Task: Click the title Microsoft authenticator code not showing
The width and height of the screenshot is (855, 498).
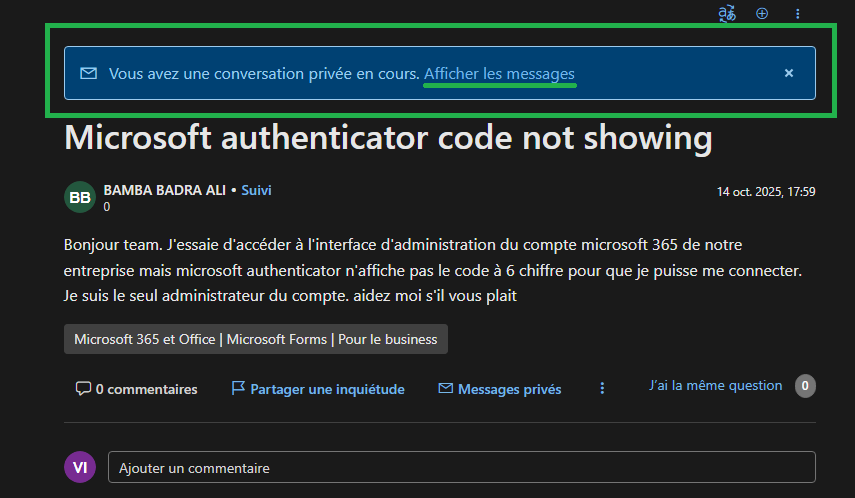Action: coord(388,137)
